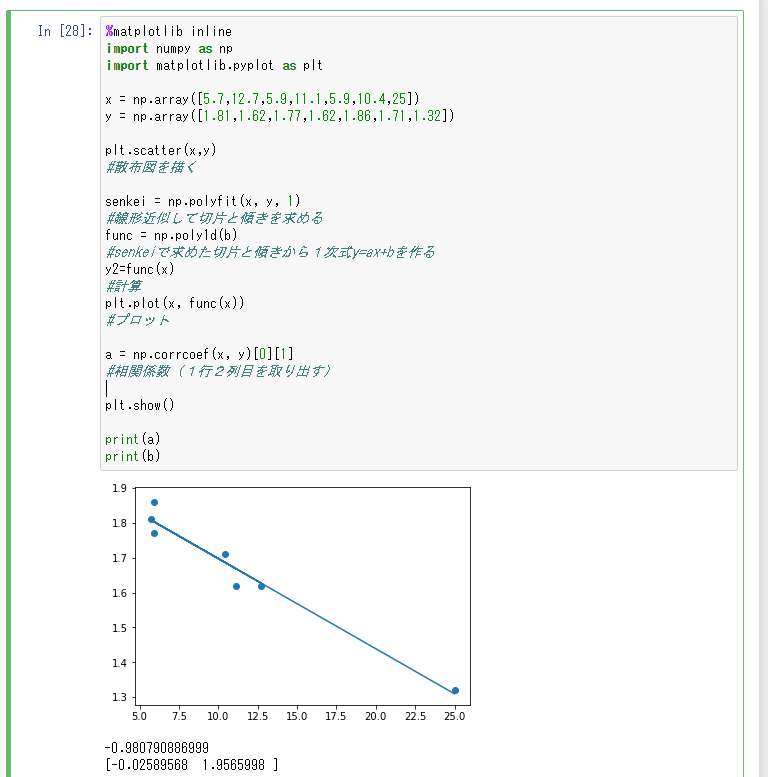Screen dimensions: 768x777
Task: Click the In [28] cell prompt
Action: 65,31
